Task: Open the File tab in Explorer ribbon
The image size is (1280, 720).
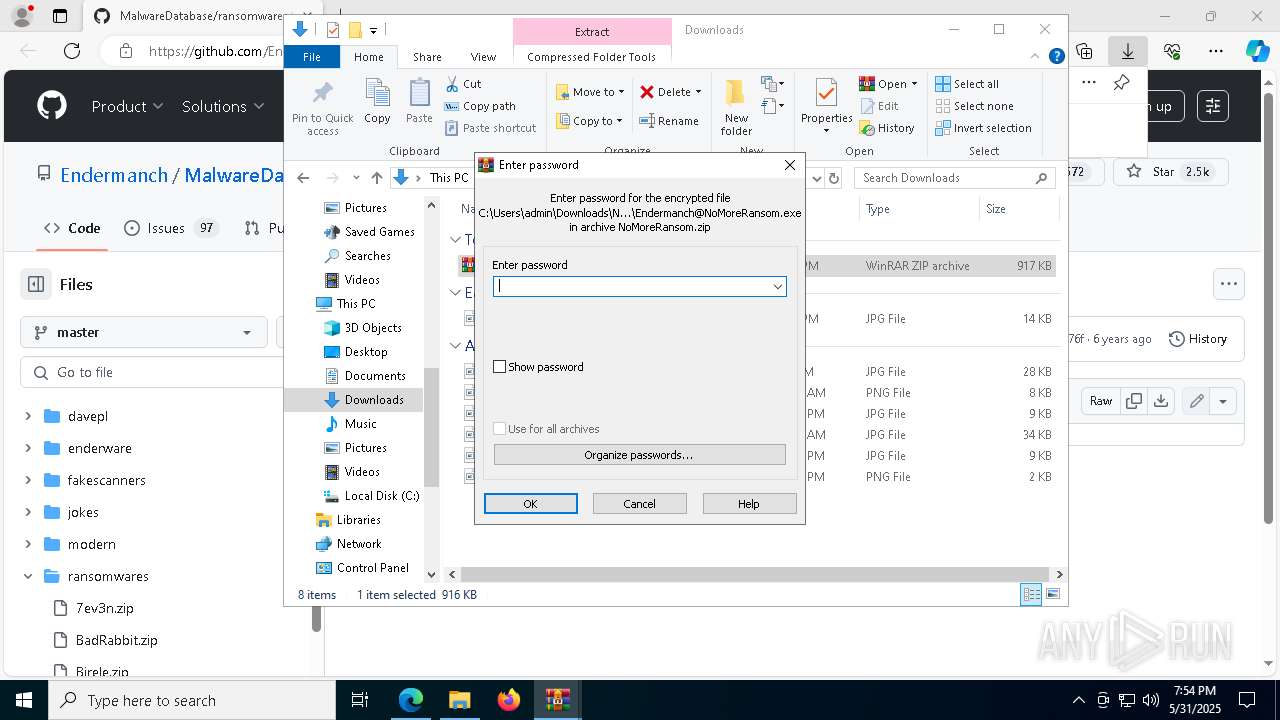Action: pos(312,57)
